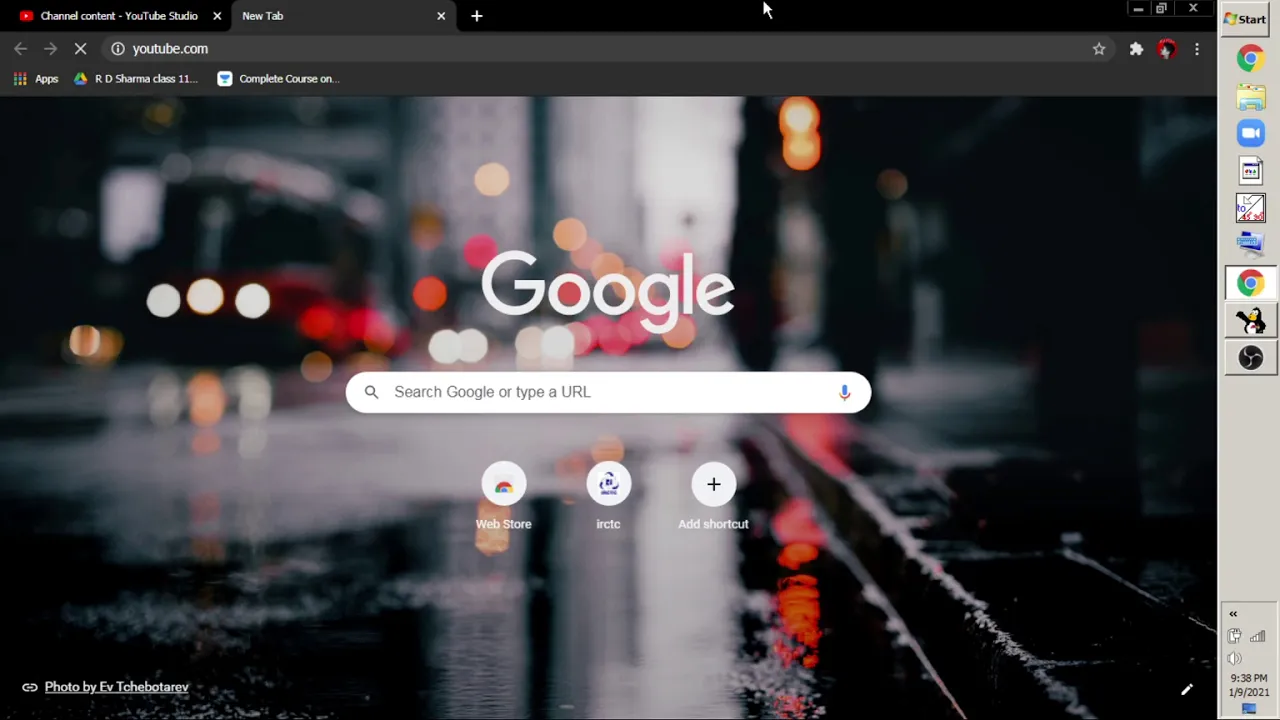
Task: Open File Explorer from taskbar
Action: 1250,97
